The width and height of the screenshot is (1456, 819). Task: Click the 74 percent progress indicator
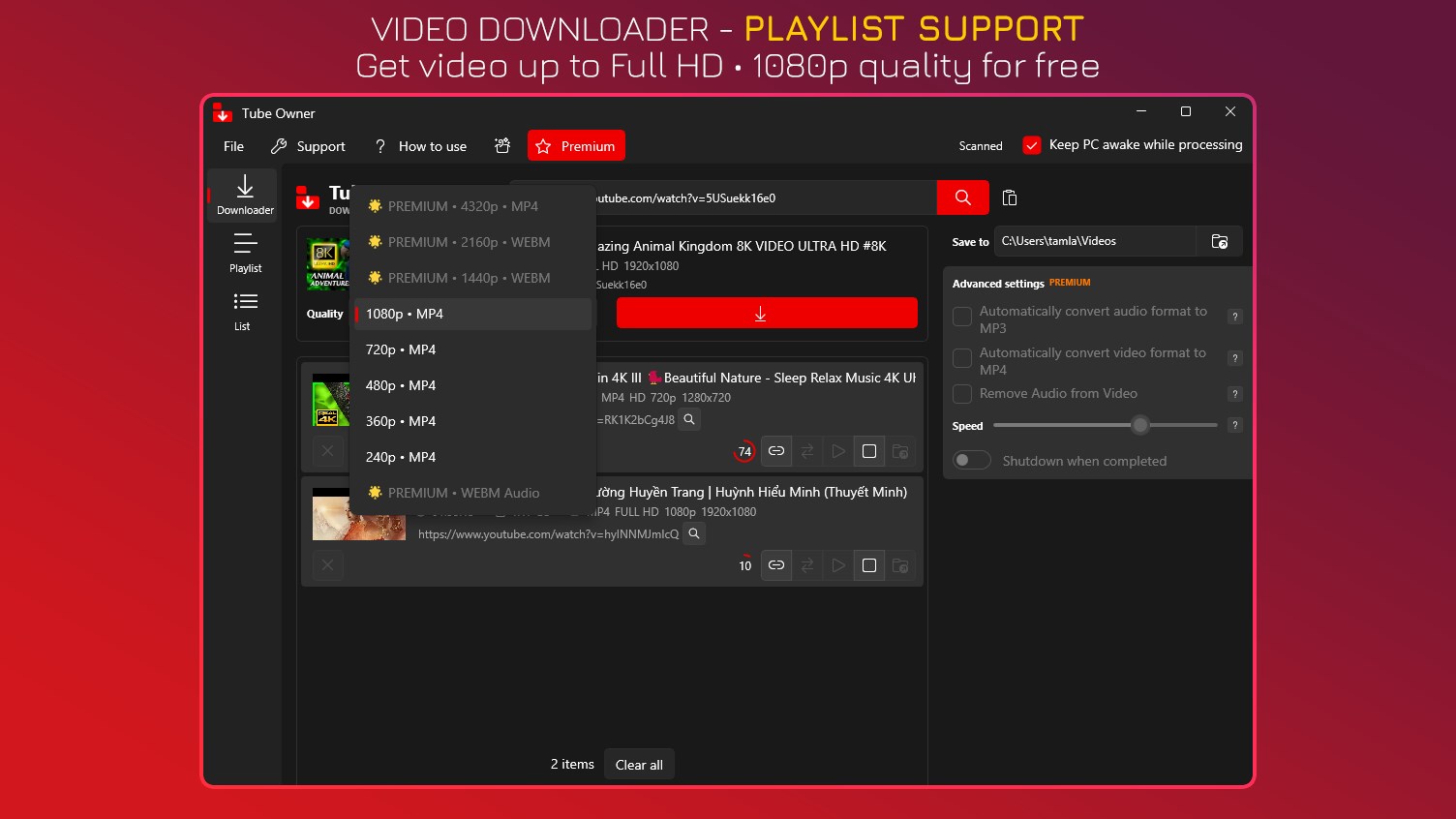tap(744, 451)
